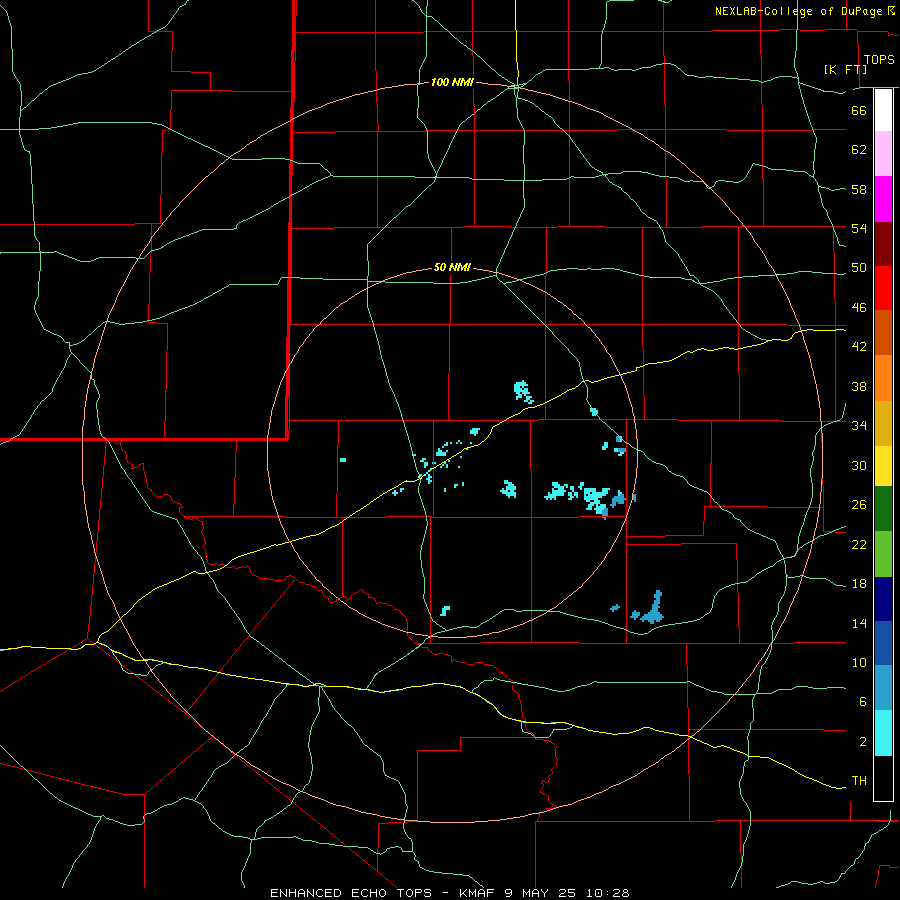Click the legend value 6

tap(863, 702)
